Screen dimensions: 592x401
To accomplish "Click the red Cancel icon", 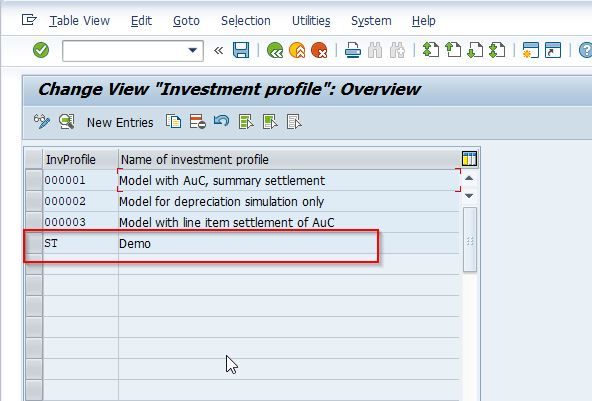I will click(319, 50).
